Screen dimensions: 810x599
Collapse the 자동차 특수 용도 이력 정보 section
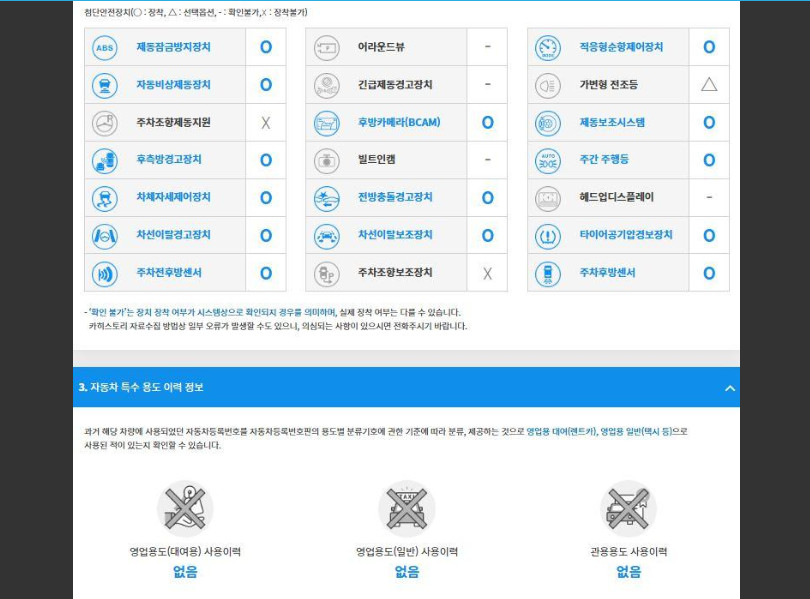point(729,388)
